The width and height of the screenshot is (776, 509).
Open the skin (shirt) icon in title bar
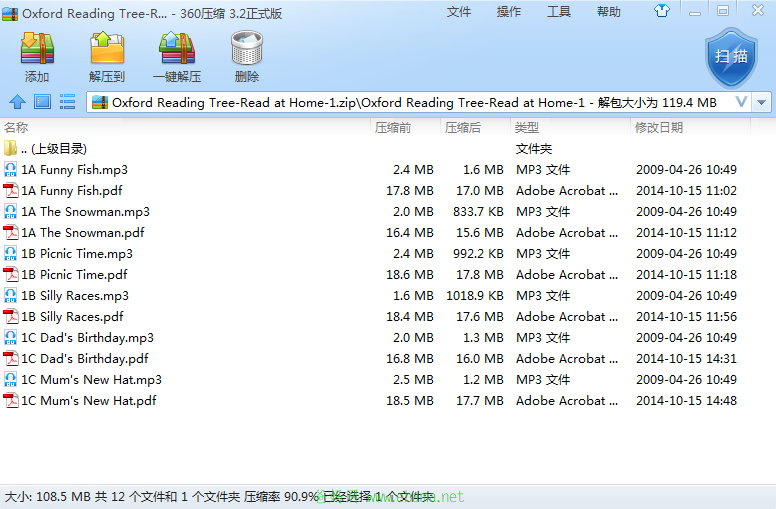pyautogui.click(x=662, y=11)
